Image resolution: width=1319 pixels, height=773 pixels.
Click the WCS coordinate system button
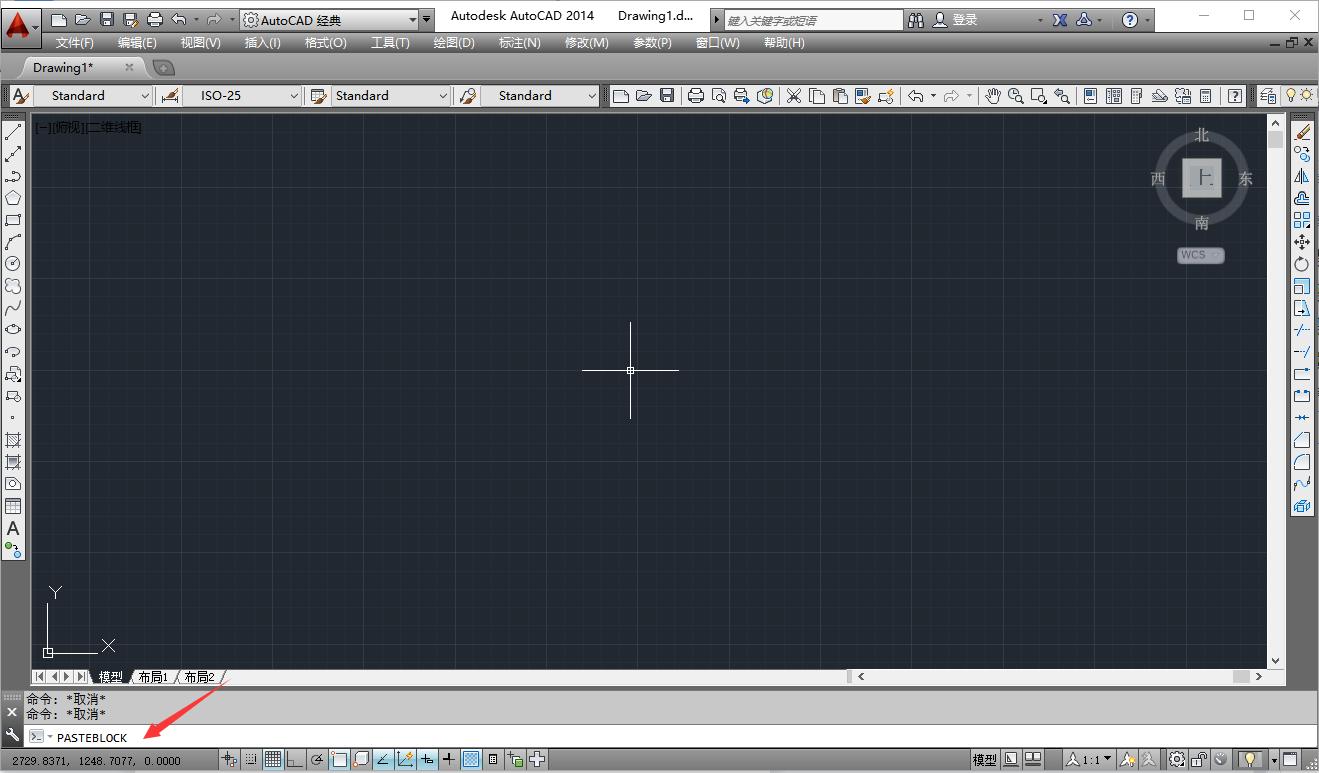[1200, 255]
